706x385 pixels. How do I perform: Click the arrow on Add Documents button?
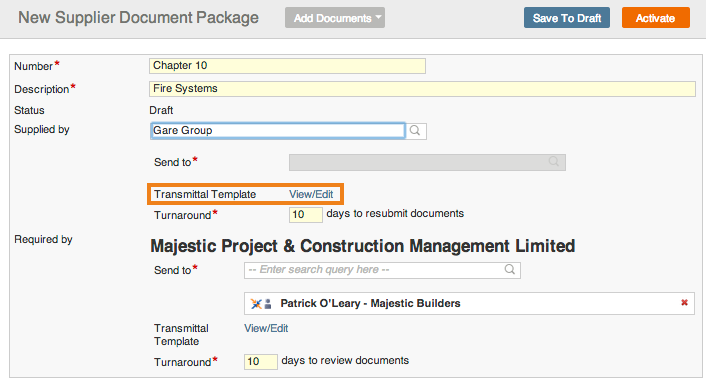coord(378,17)
